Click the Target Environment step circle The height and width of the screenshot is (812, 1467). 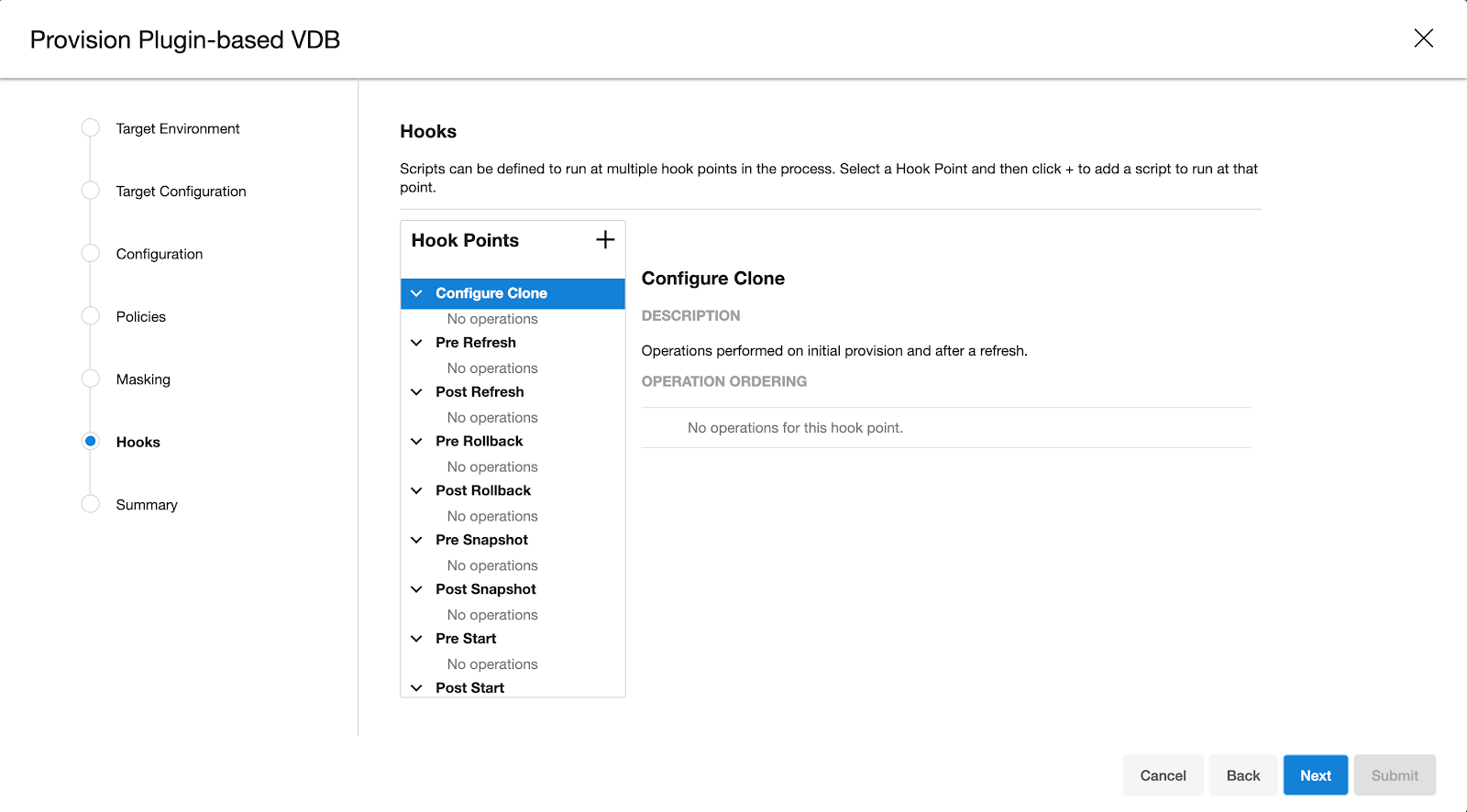point(90,128)
